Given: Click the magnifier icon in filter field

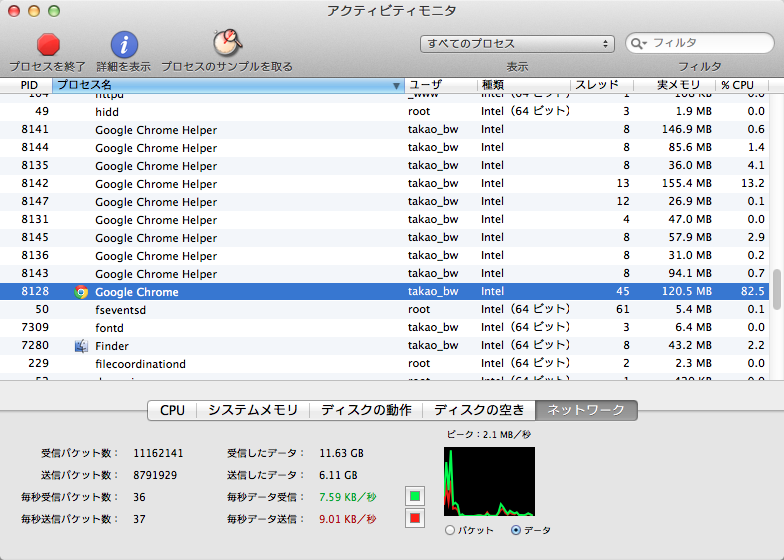Looking at the screenshot, I should pos(636,44).
